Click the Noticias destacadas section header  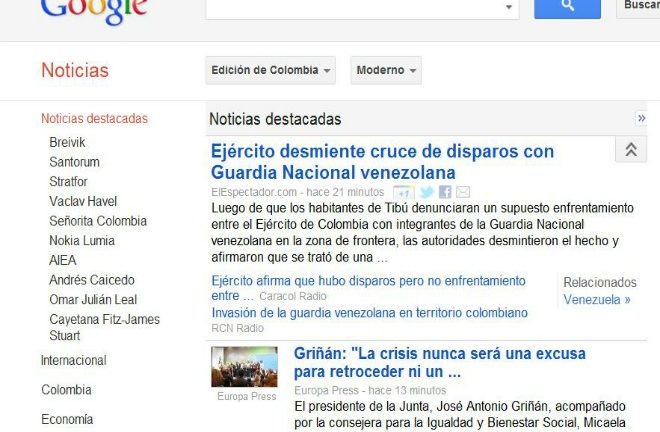coord(275,119)
